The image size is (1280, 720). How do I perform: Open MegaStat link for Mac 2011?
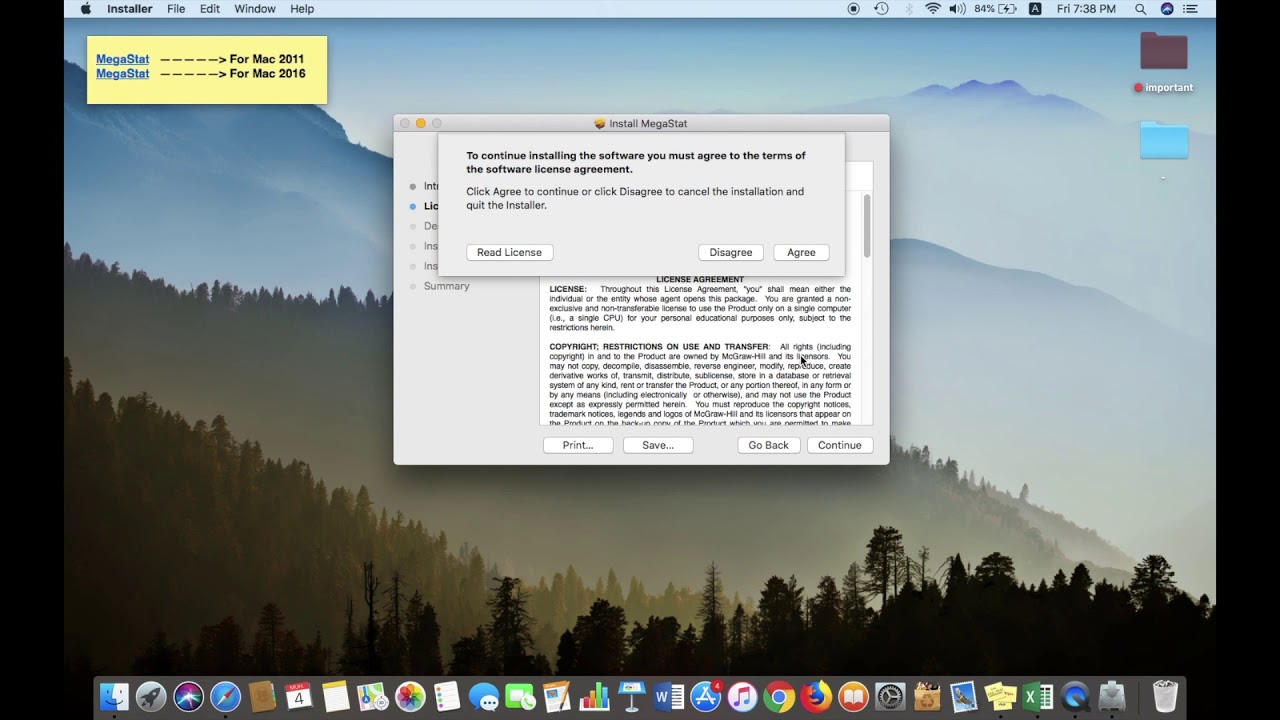pyautogui.click(x=122, y=59)
